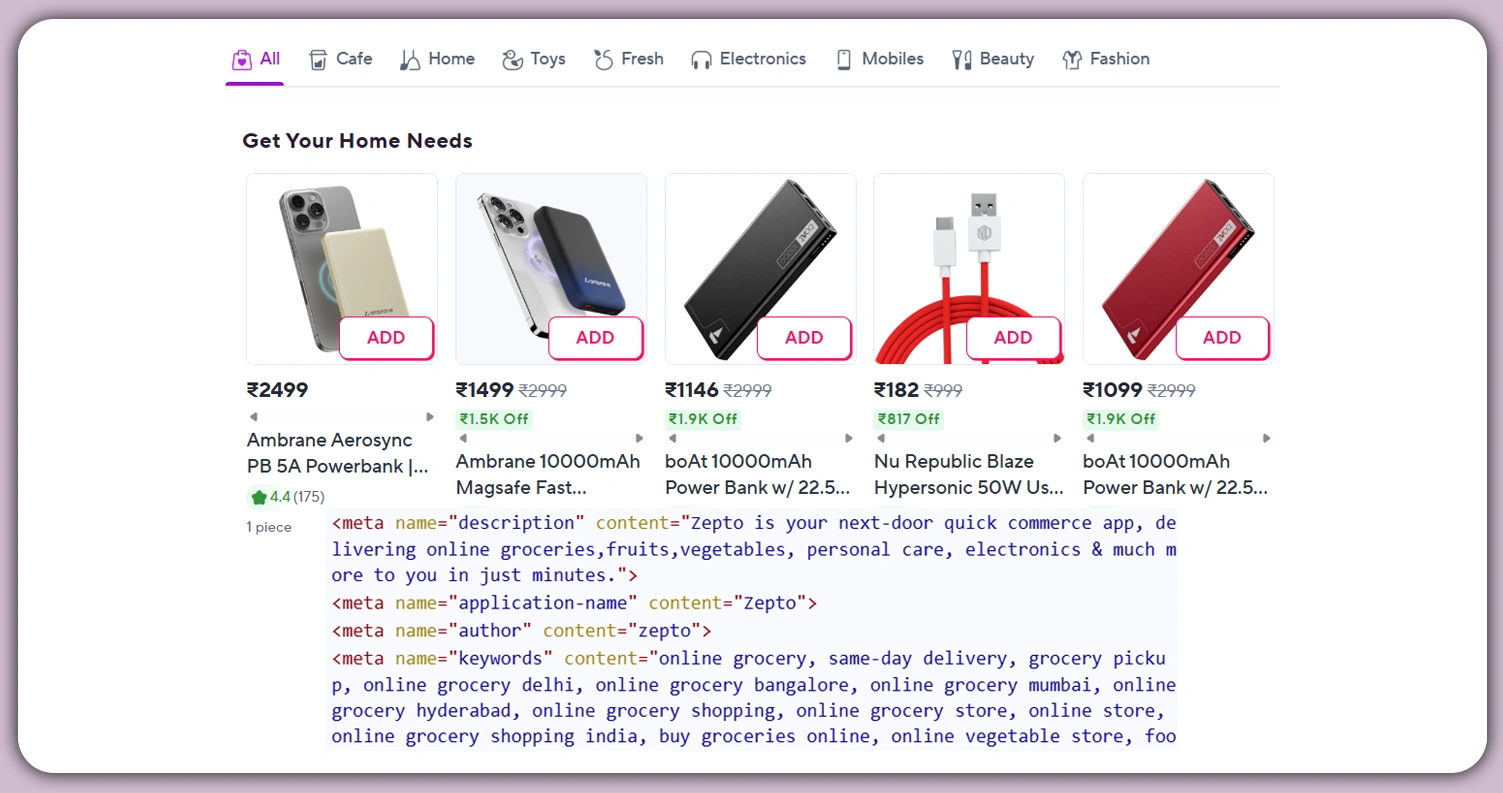Click ADD on the Nu Republic Blaze cable
Image resolution: width=1503 pixels, height=793 pixels.
coord(1013,338)
